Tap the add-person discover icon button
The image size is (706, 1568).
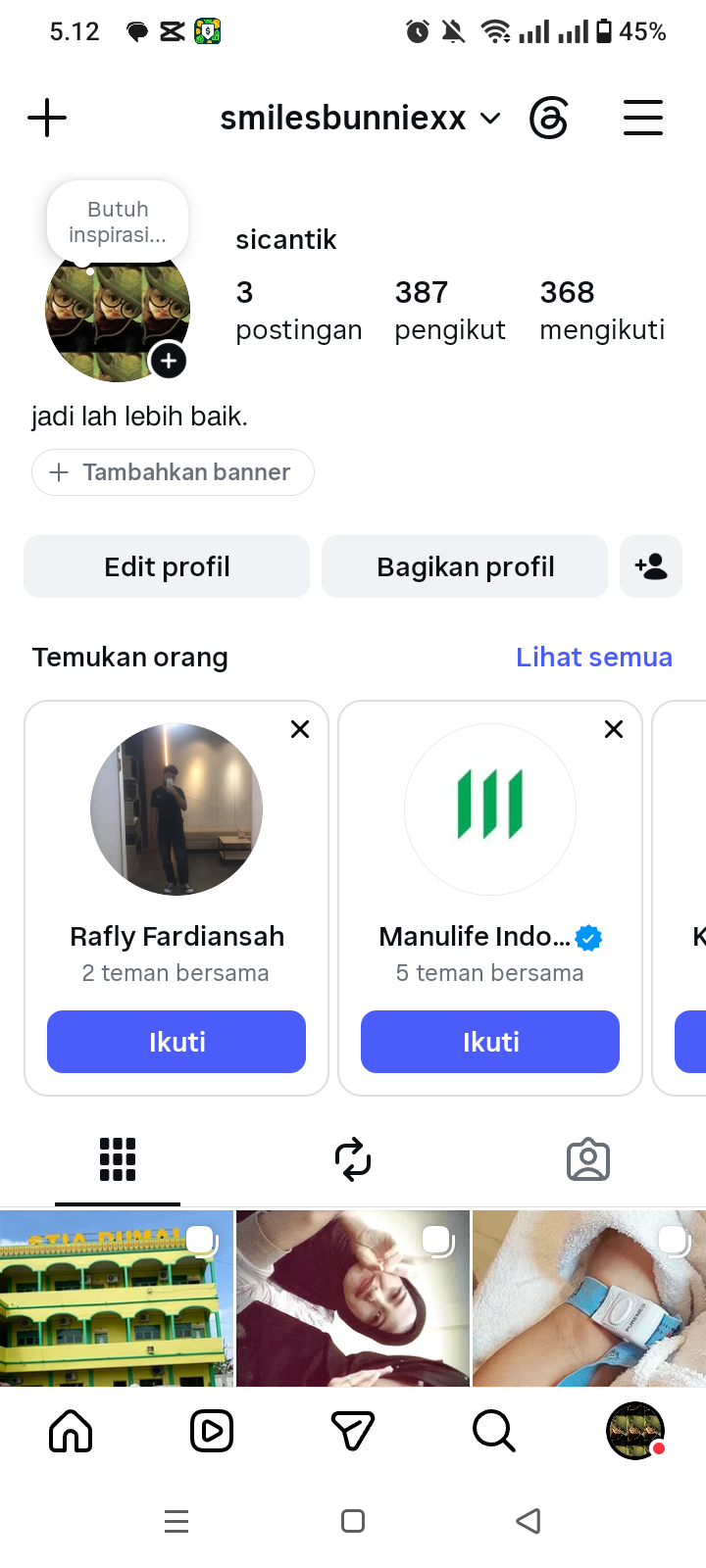pos(651,566)
